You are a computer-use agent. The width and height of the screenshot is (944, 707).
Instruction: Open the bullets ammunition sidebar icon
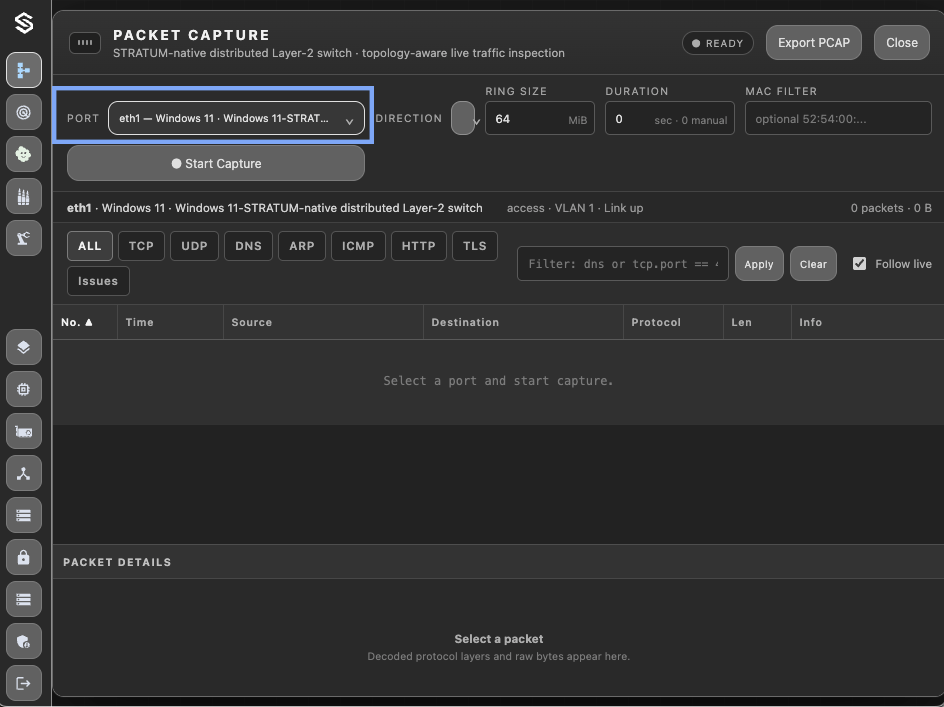tap(24, 196)
